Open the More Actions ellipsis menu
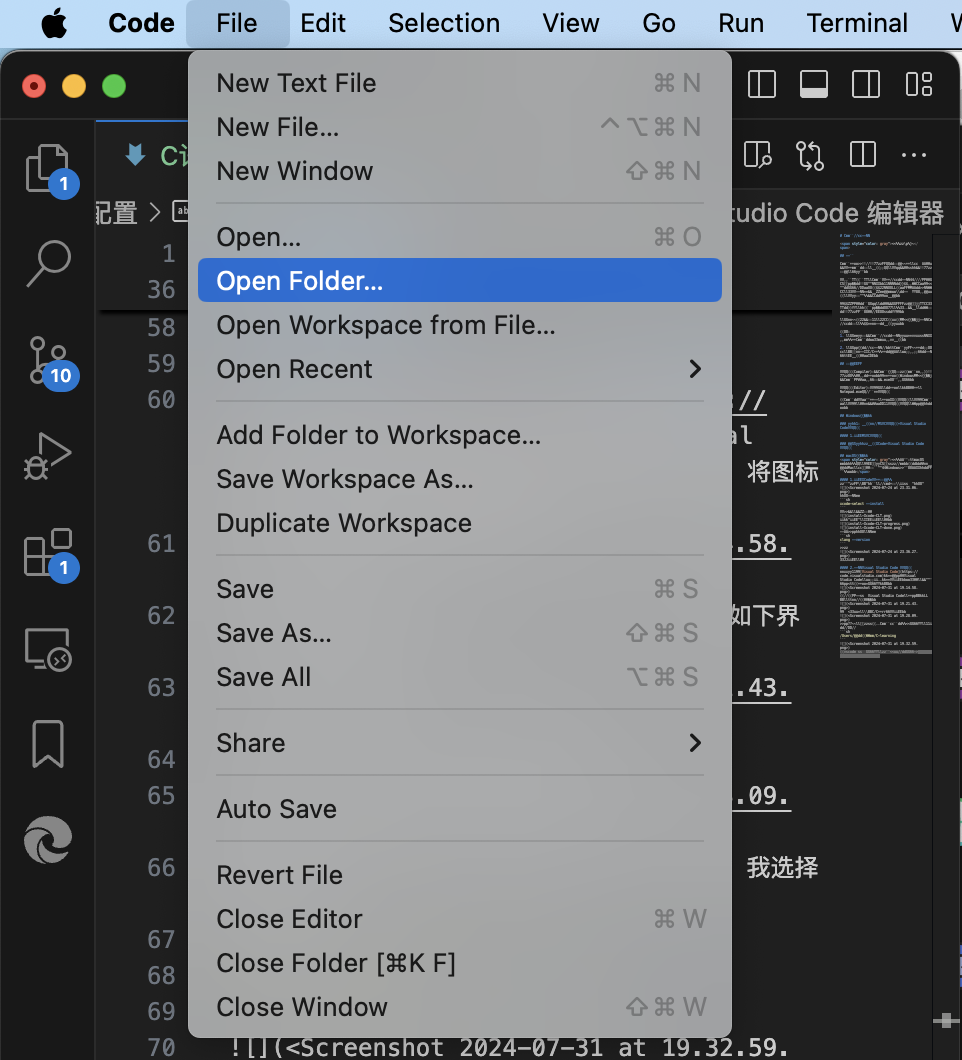This screenshot has width=962, height=1060. pos(914,155)
